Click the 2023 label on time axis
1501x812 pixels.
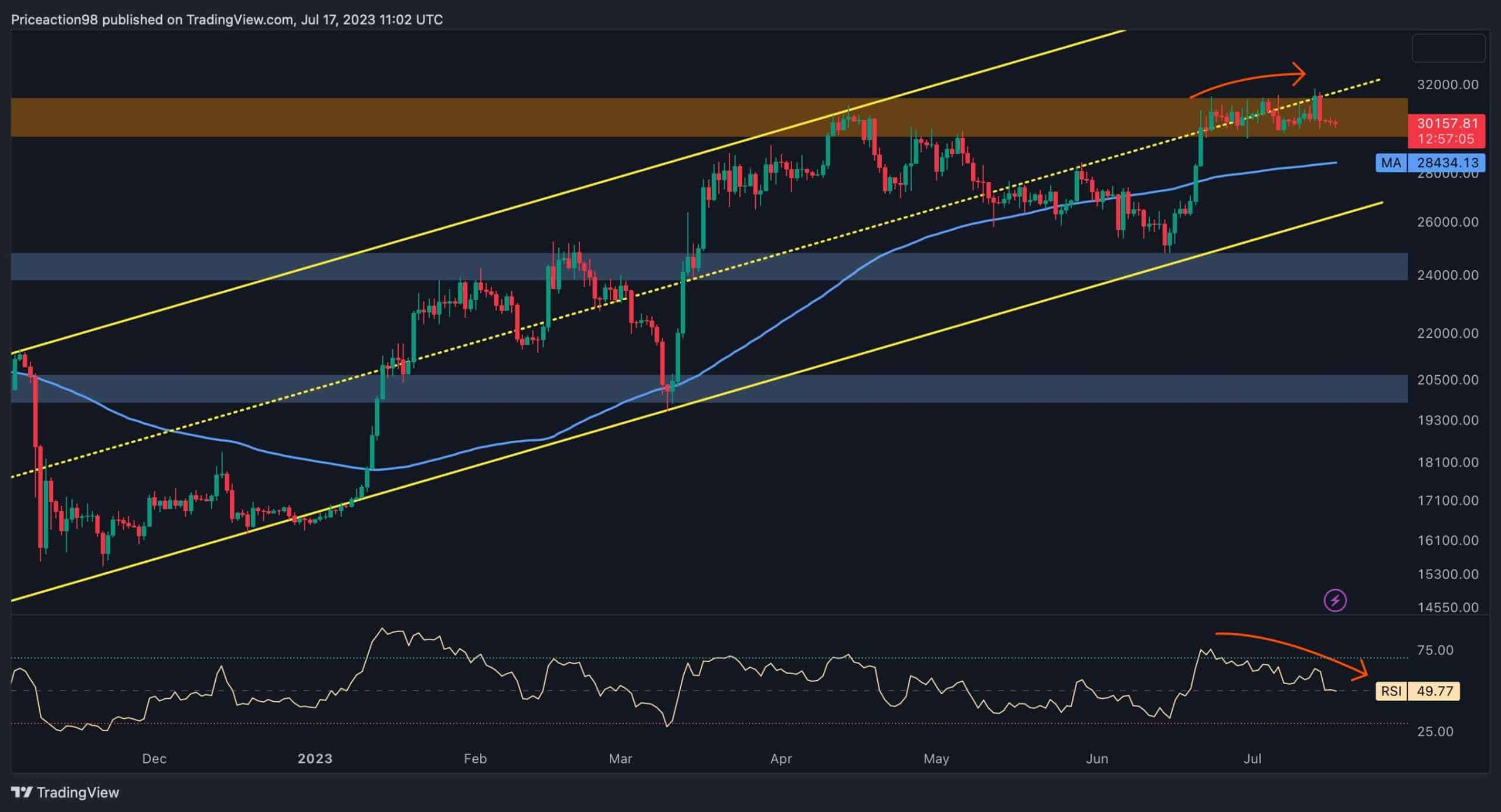pos(315,759)
